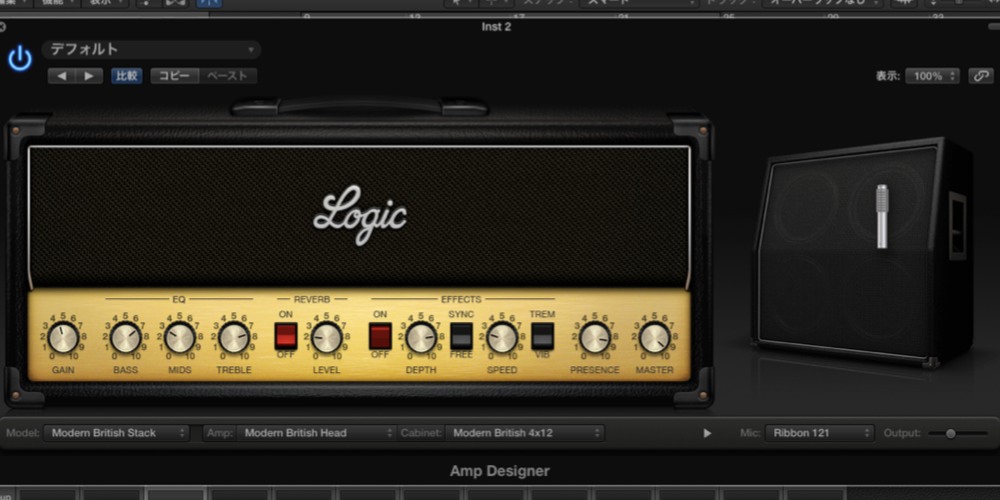Go to next preset with right arrow
Image resolution: width=1000 pixels, height=500 pixels.
click(x=89, y=76)
